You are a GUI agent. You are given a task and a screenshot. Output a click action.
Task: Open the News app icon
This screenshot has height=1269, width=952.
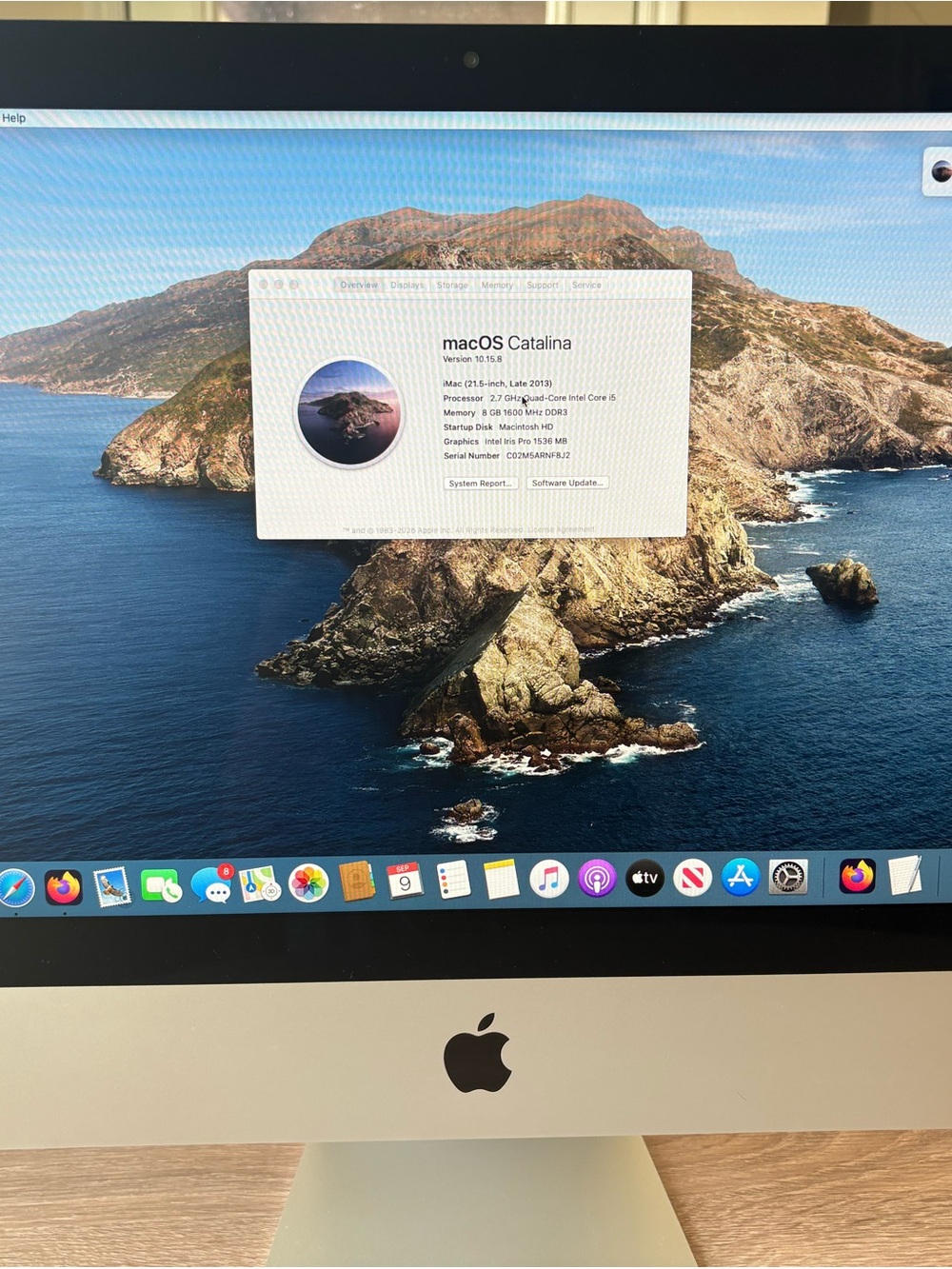pyautogui.click(x=693, y=877)
